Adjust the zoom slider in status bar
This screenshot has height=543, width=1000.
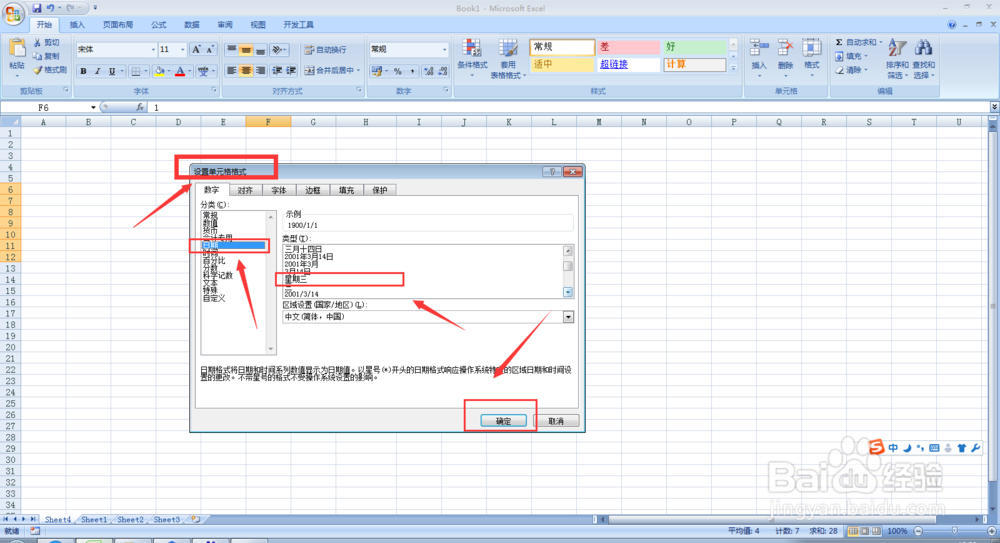954,531
